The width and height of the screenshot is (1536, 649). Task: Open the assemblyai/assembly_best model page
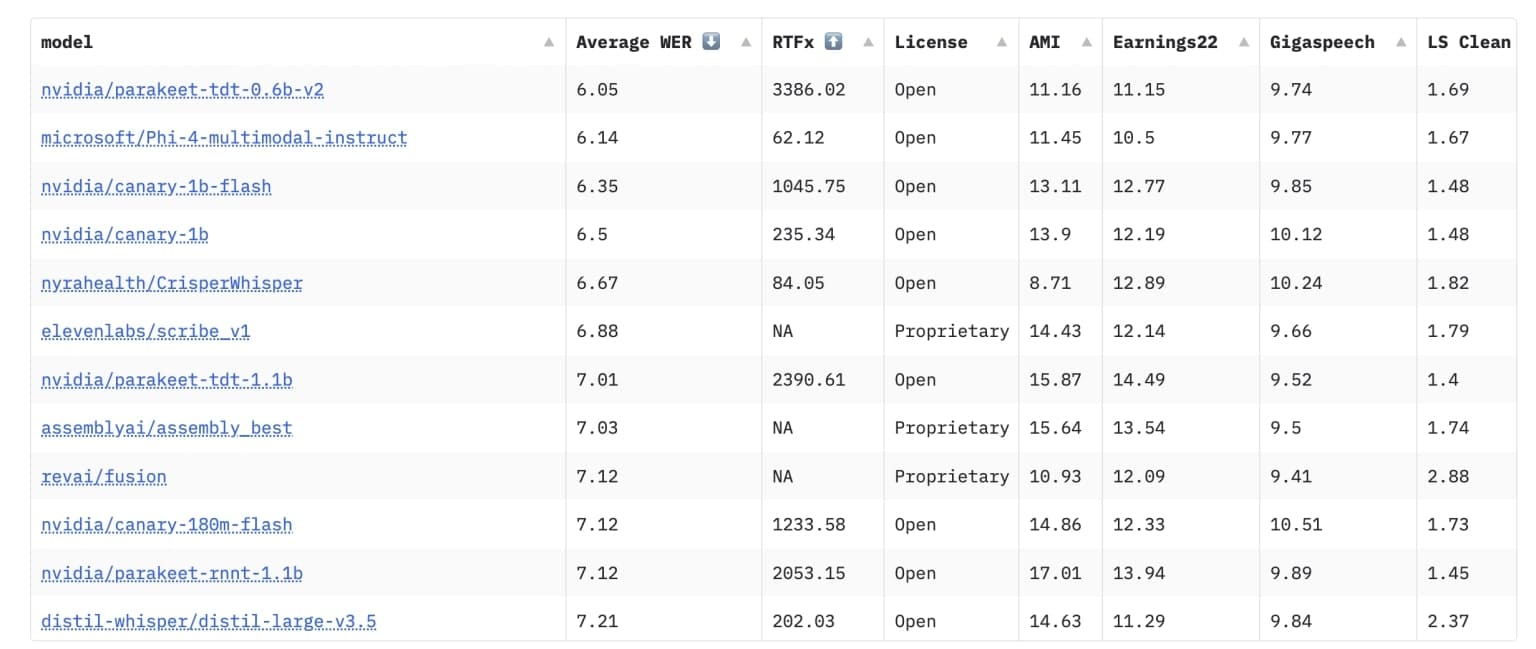click(167, 428)
